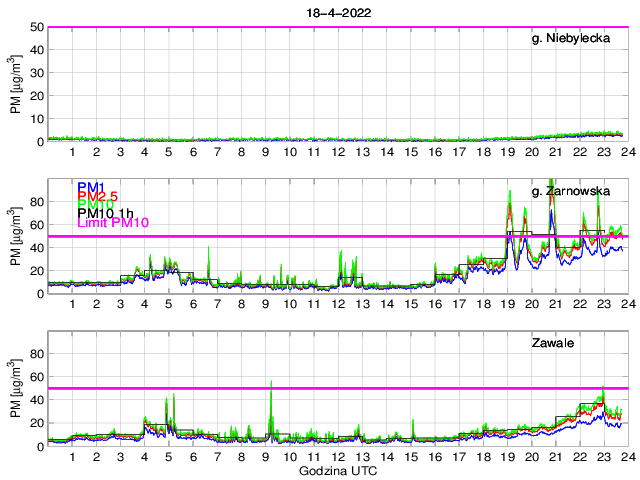Click the hour 19 tick under Zarnowska chart
Screen dimensions: 640x480
tap(507, 304)
